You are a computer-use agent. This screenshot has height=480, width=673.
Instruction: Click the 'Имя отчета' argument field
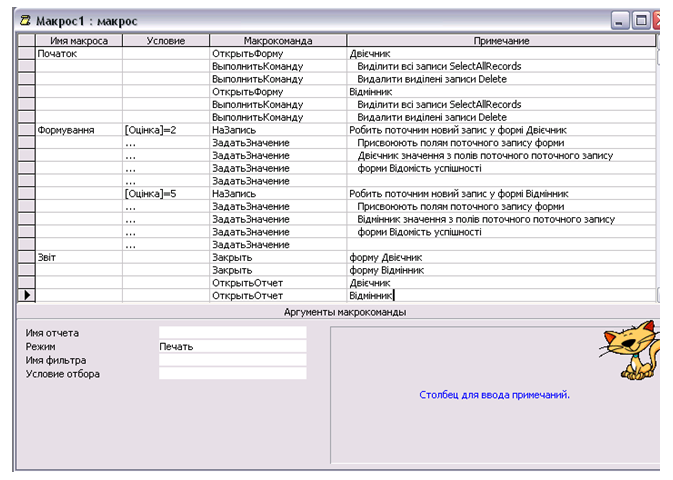coord(233,333)
